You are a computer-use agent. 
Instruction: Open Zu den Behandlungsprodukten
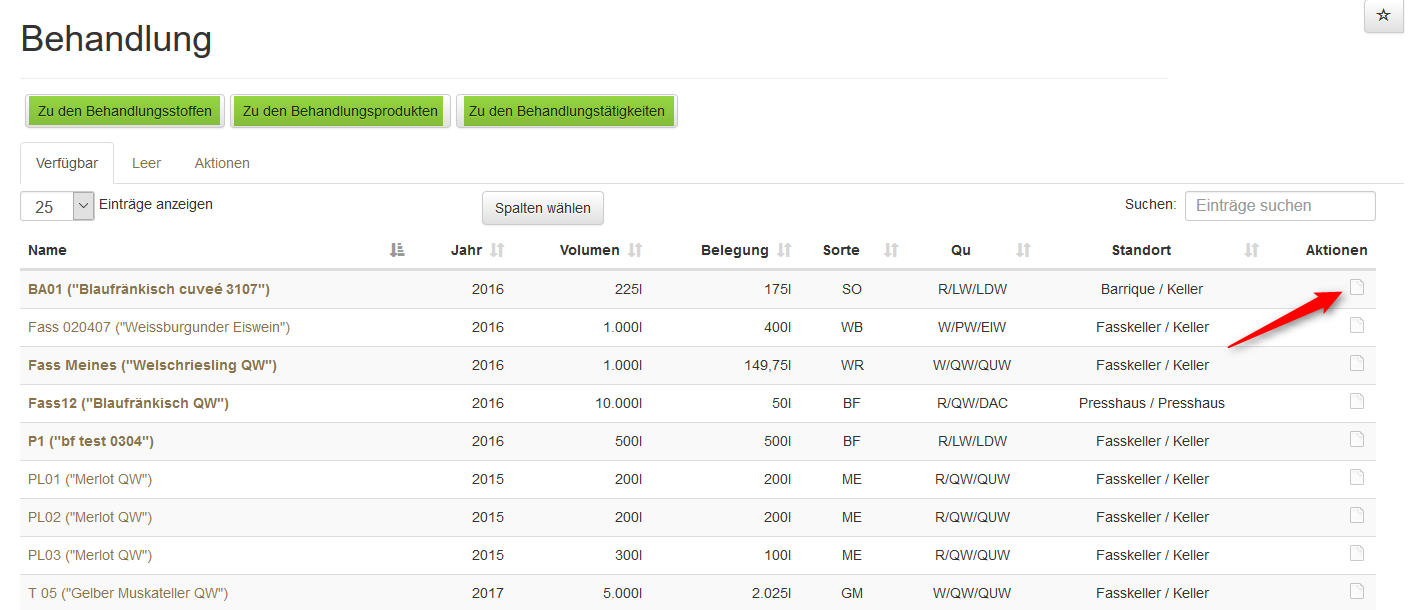(340, 111)
